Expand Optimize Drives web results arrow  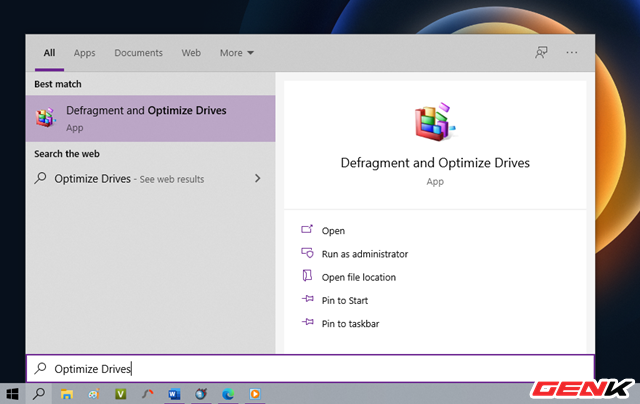click(x=258, y=179)
